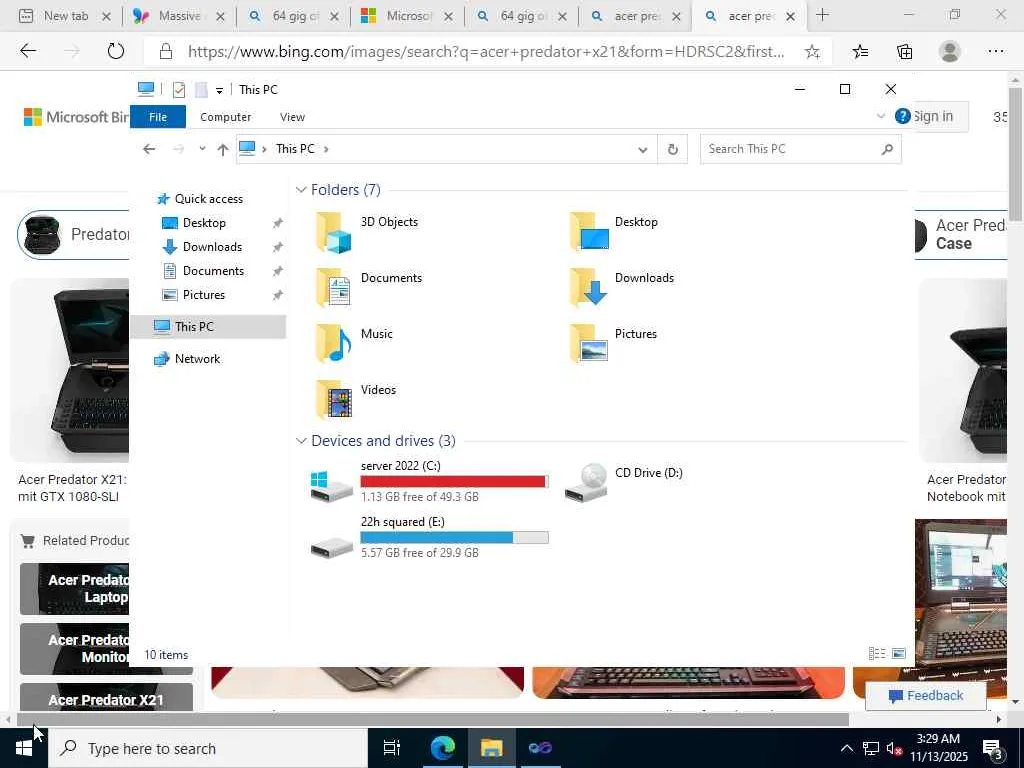1024x768 pixels.
Task: Show hidden system tray icons
Action: click(x=846, y=748)
